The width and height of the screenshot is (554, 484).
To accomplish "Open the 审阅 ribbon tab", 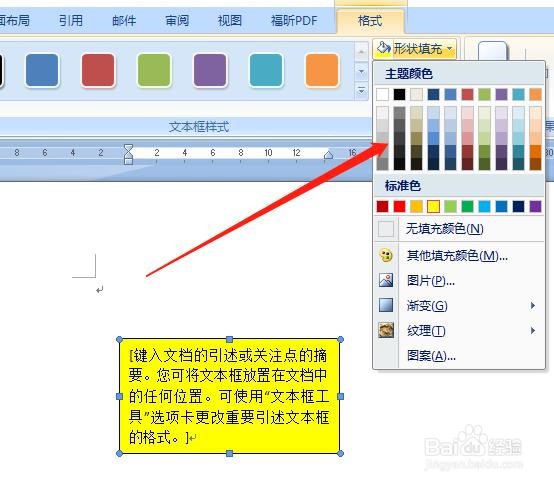I will pos(177,20).
